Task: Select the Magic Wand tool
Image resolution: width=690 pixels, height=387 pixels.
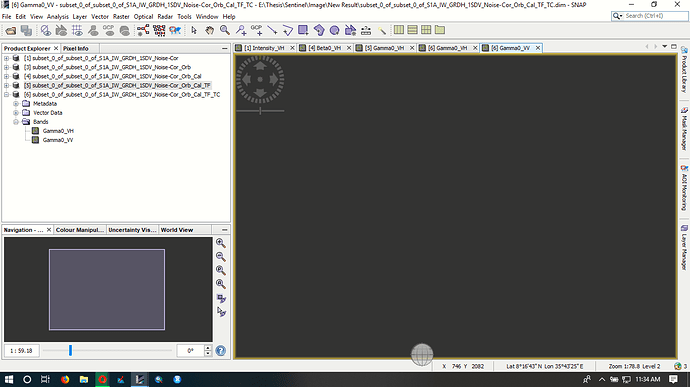Action: [382, 30]
